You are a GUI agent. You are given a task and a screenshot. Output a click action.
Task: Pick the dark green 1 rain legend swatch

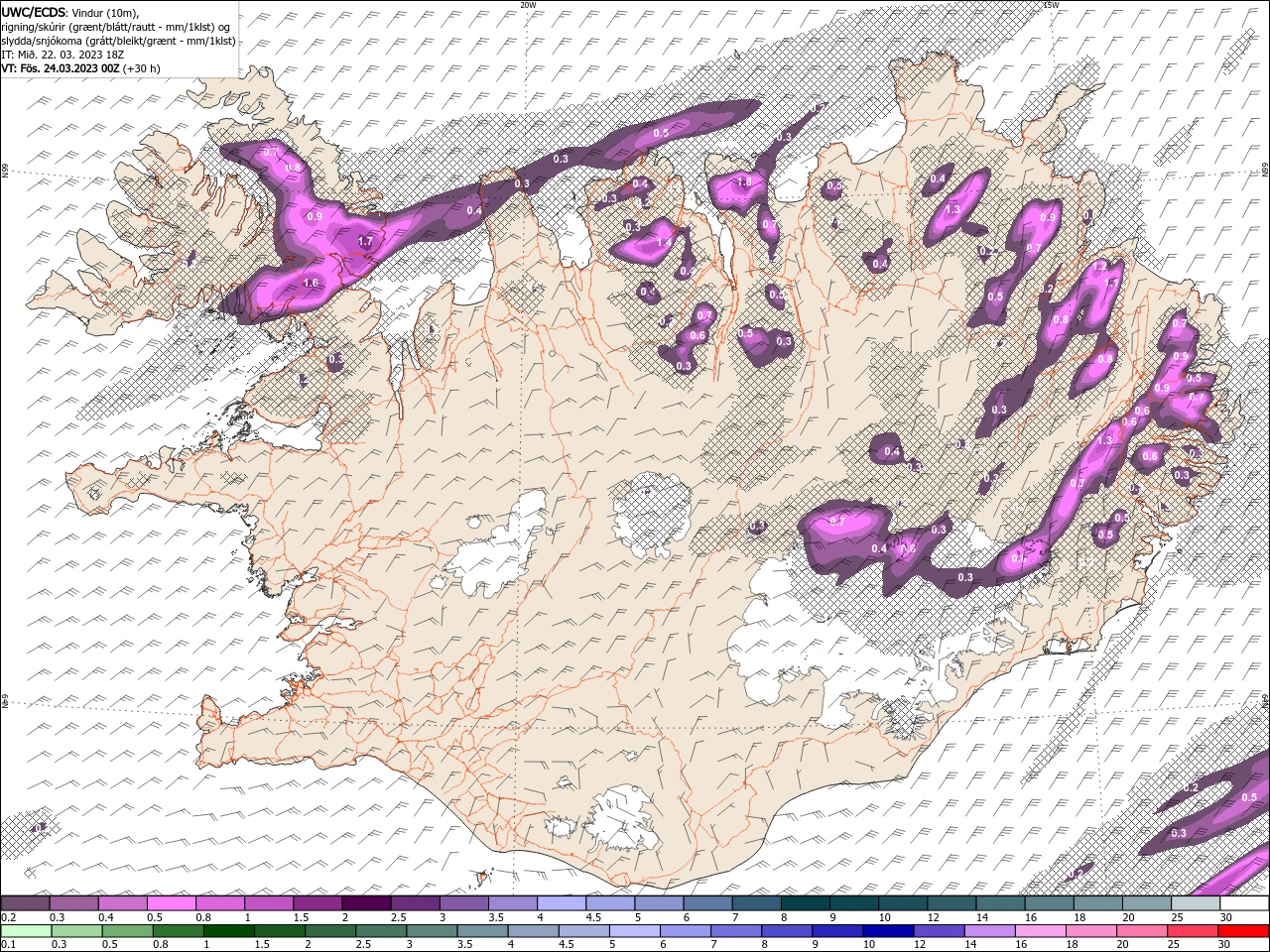[x=228, y=931]
